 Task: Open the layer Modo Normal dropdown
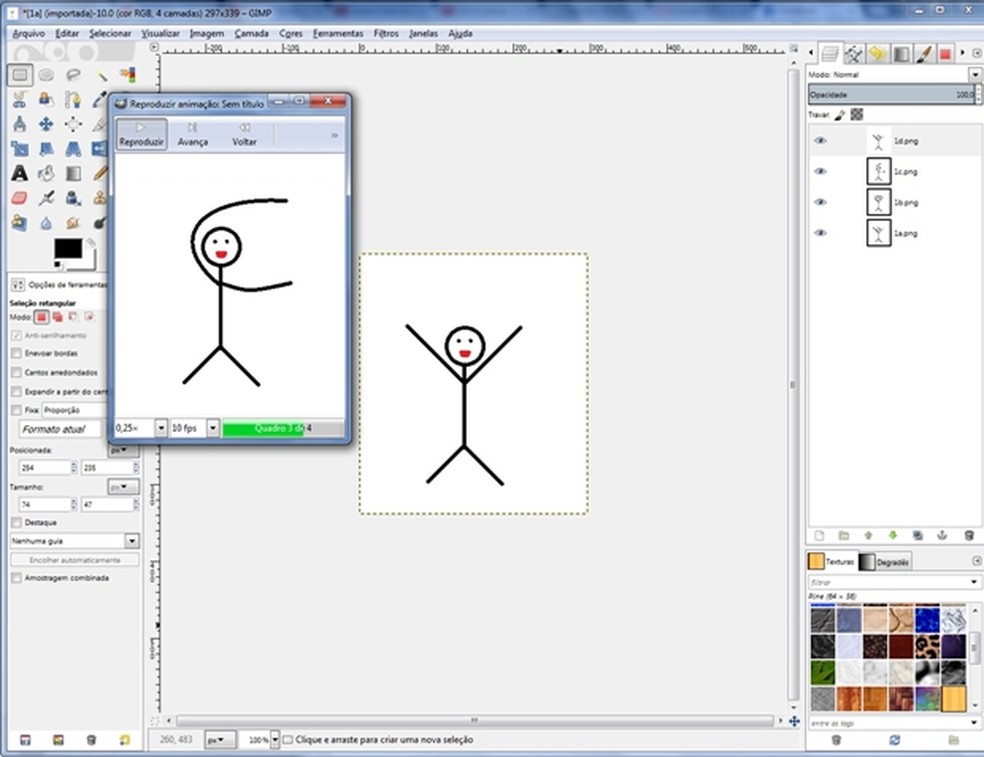tap(974, 75)
